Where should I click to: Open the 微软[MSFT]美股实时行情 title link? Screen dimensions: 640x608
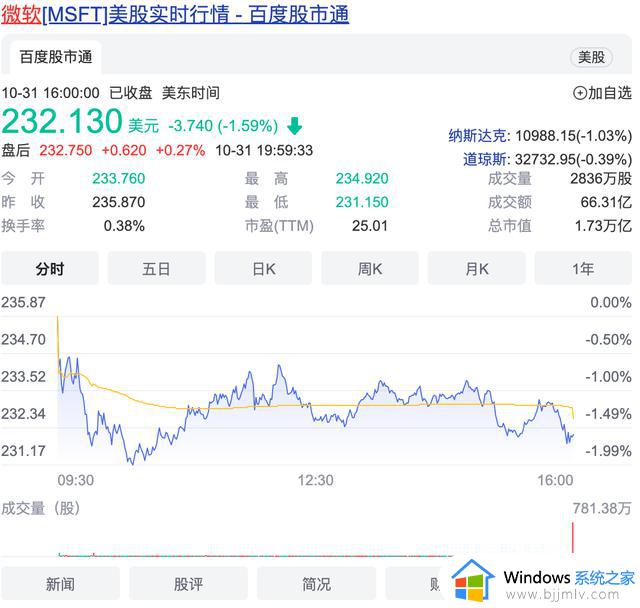point(175,15)
